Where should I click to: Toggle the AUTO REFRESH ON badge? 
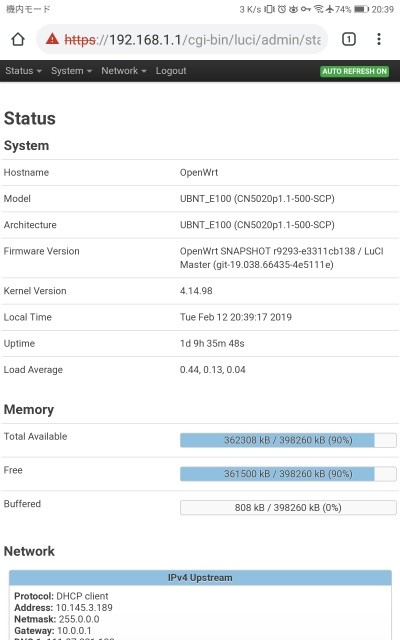354,71
